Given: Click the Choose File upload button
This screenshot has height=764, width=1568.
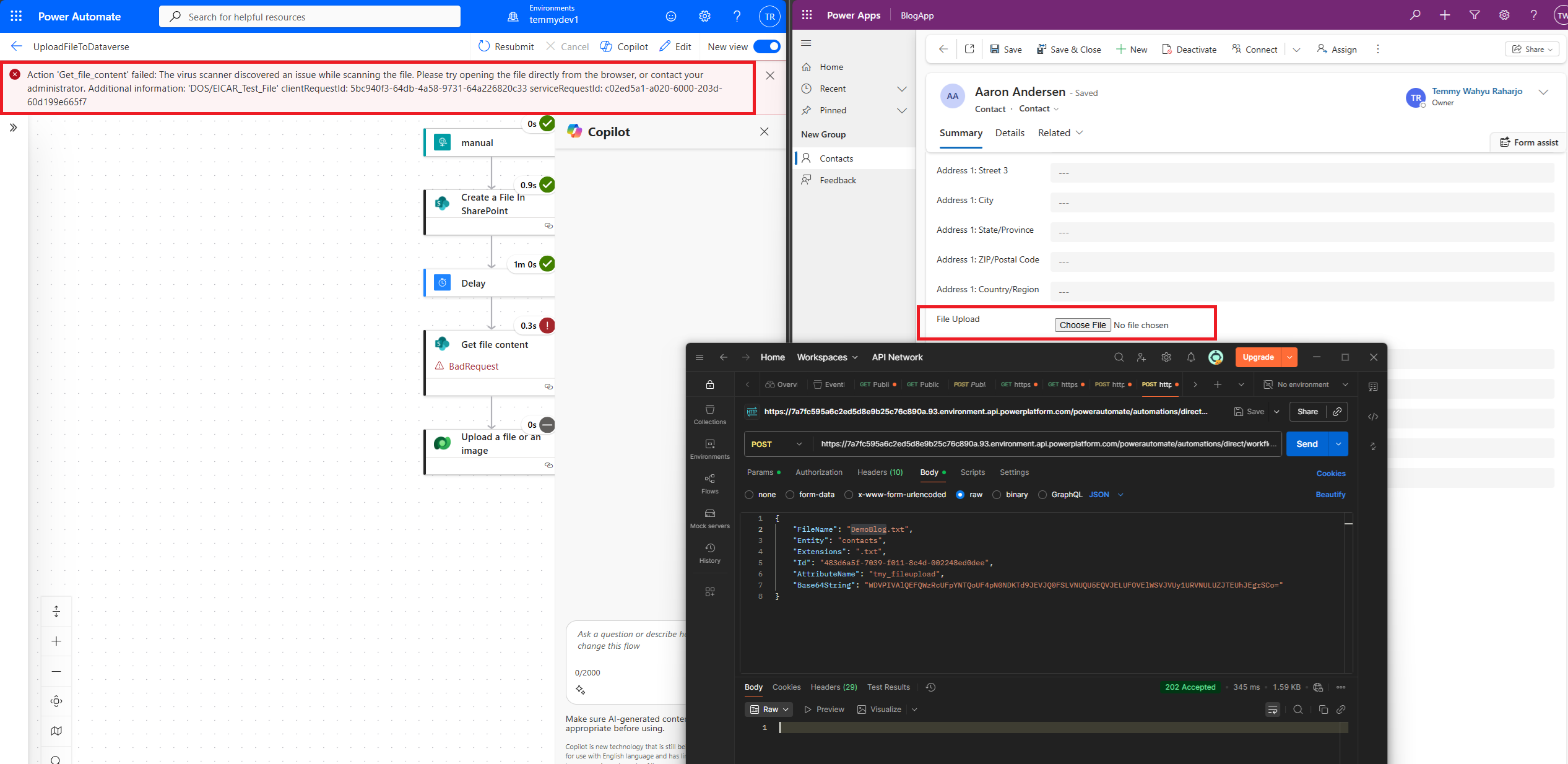Looking at the screenshot, I should point(1082,325).
